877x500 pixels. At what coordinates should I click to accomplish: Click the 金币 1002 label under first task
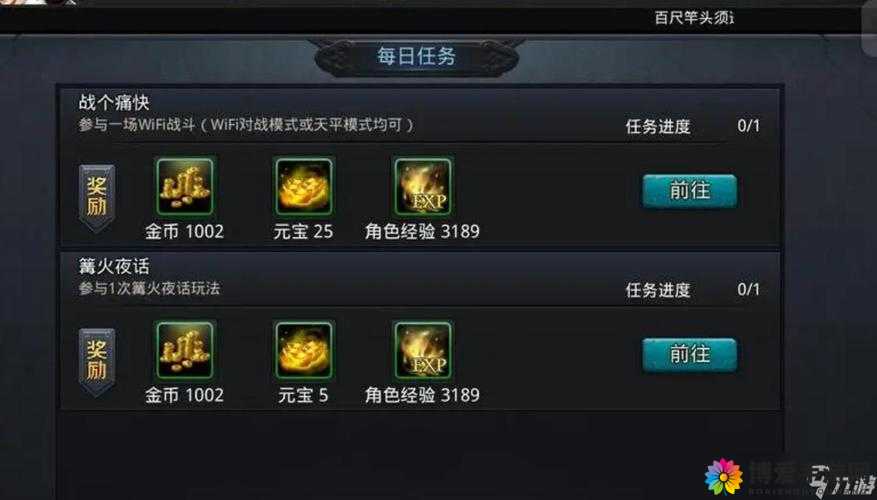[x=185, y=231]
